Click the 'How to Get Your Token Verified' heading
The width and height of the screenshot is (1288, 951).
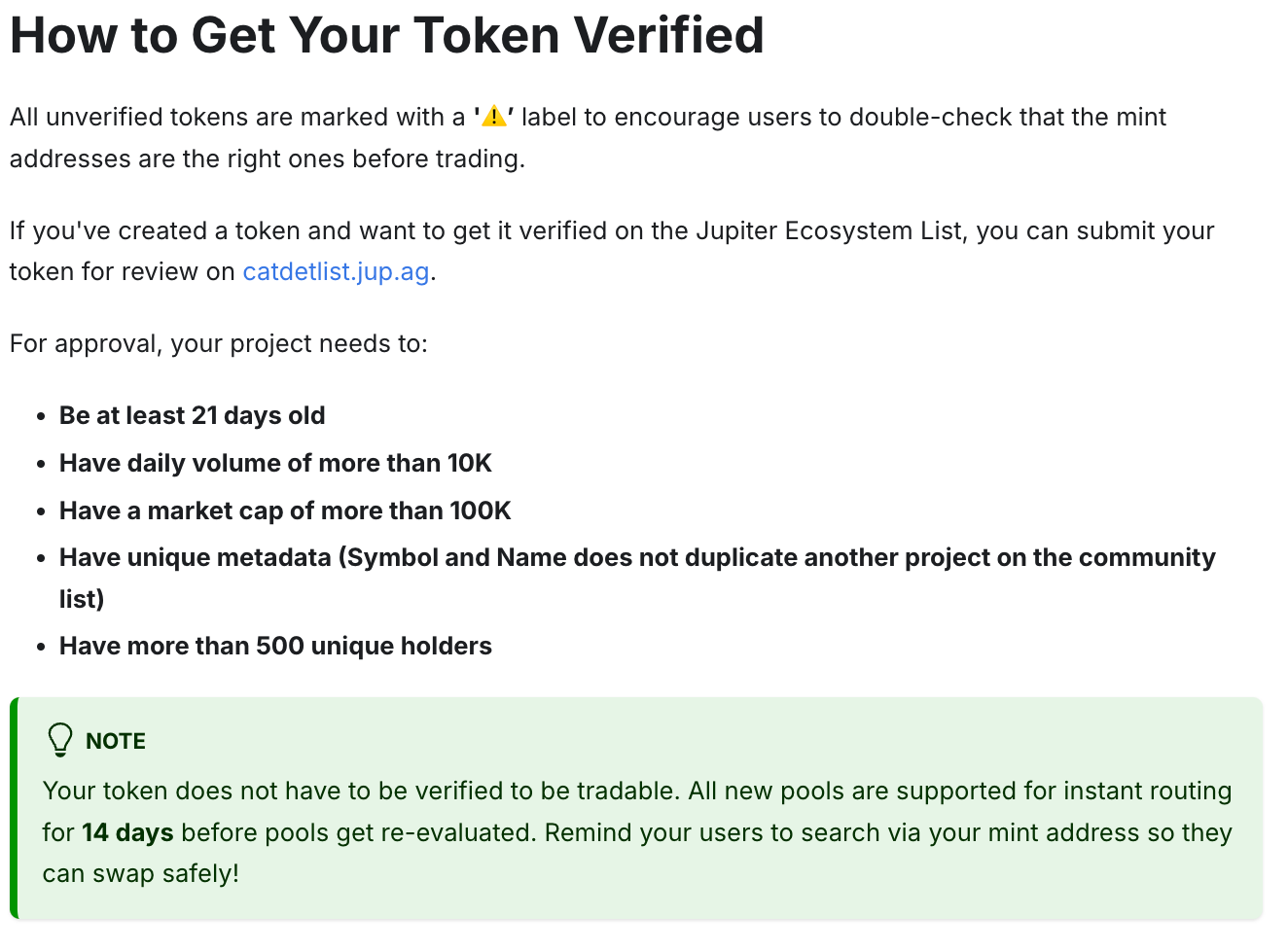(387, 36)
